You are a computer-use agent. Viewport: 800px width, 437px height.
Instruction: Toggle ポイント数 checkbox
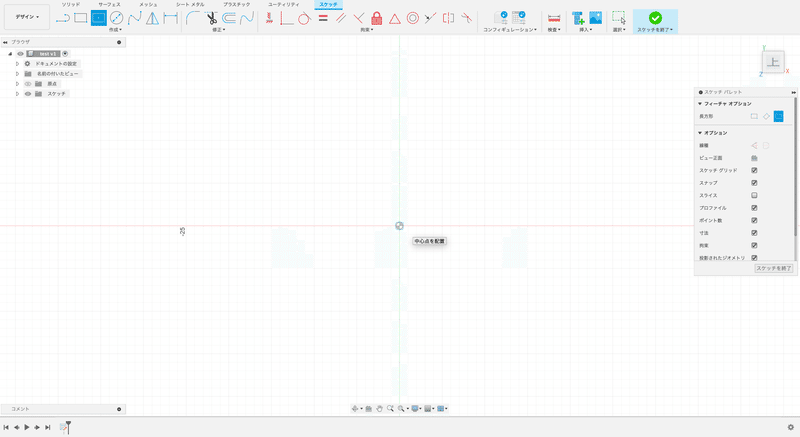point(754,220)
